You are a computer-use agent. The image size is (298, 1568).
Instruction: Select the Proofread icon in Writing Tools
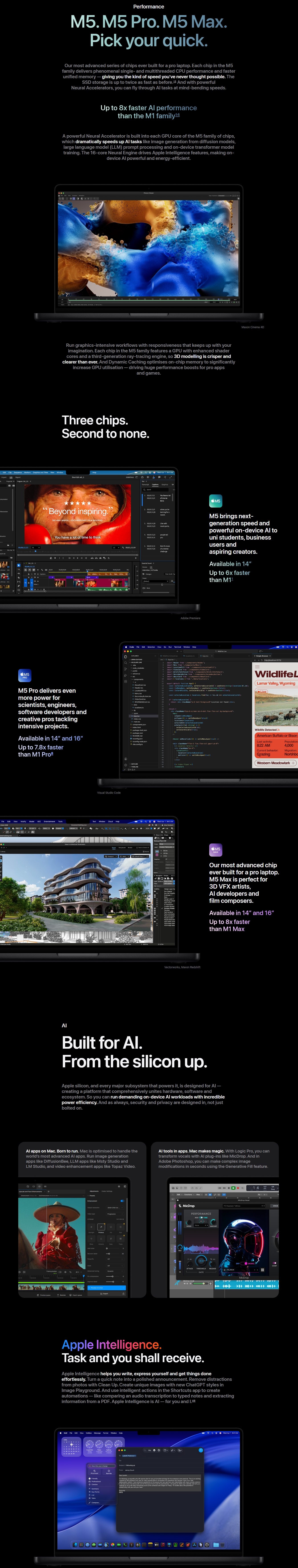pos(94,1471)
